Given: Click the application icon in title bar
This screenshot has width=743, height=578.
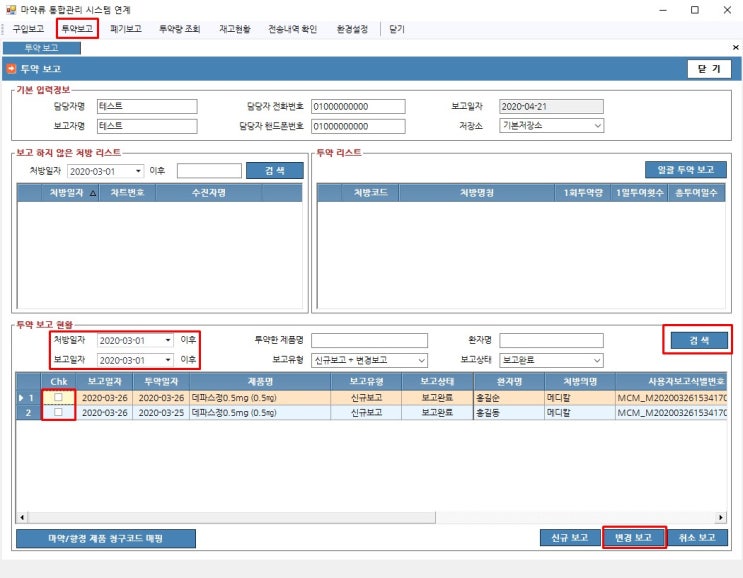Looking at the screenshot, I should [11, 9].
